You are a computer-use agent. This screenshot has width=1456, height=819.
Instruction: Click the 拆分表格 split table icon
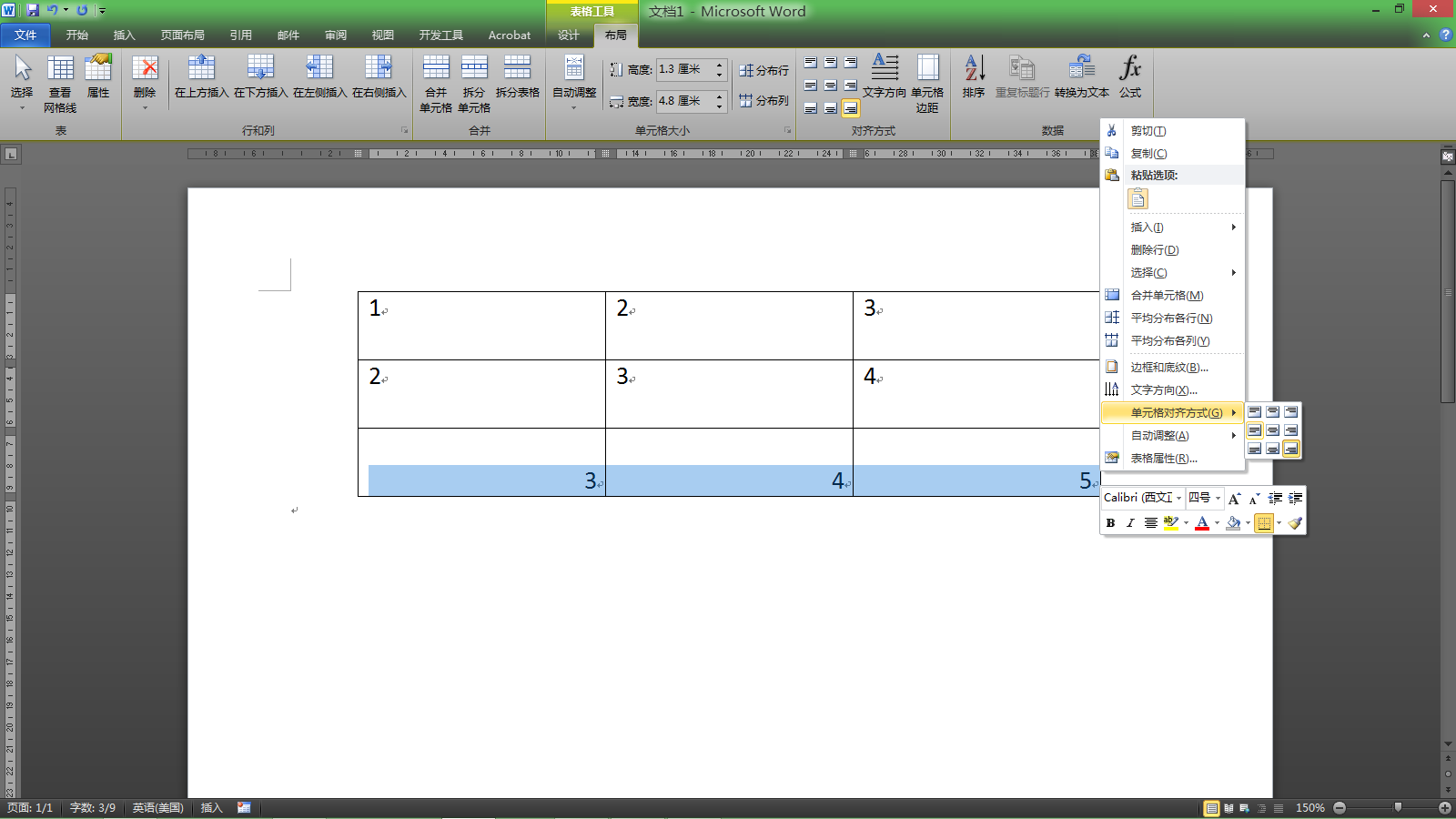tap(517, 77)
